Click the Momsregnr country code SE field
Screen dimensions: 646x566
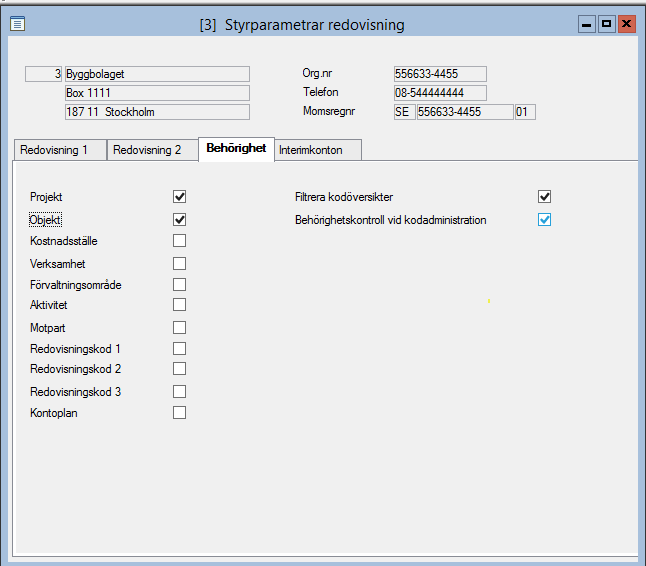[405, 112]
